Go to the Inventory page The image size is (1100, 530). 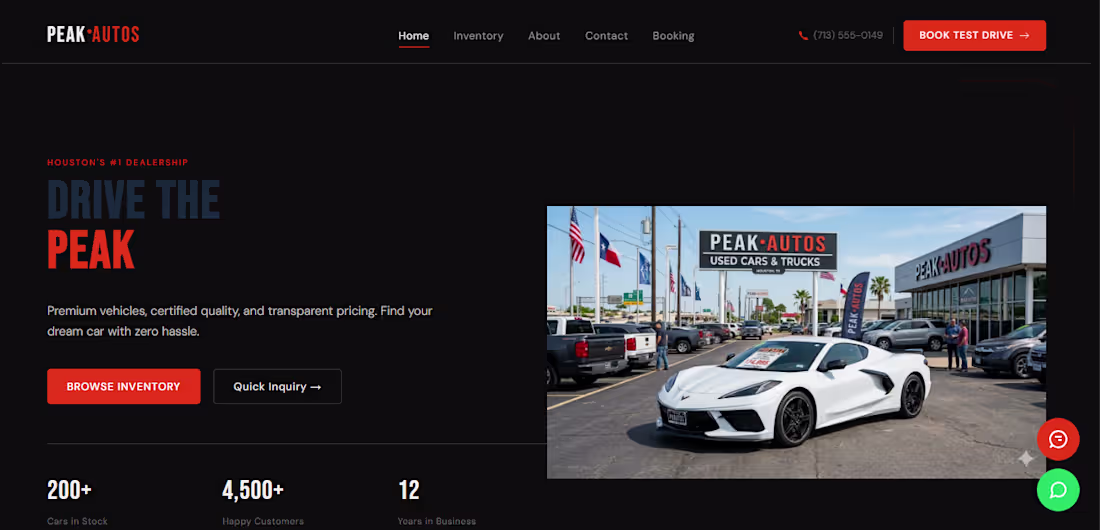coord(478,36)
